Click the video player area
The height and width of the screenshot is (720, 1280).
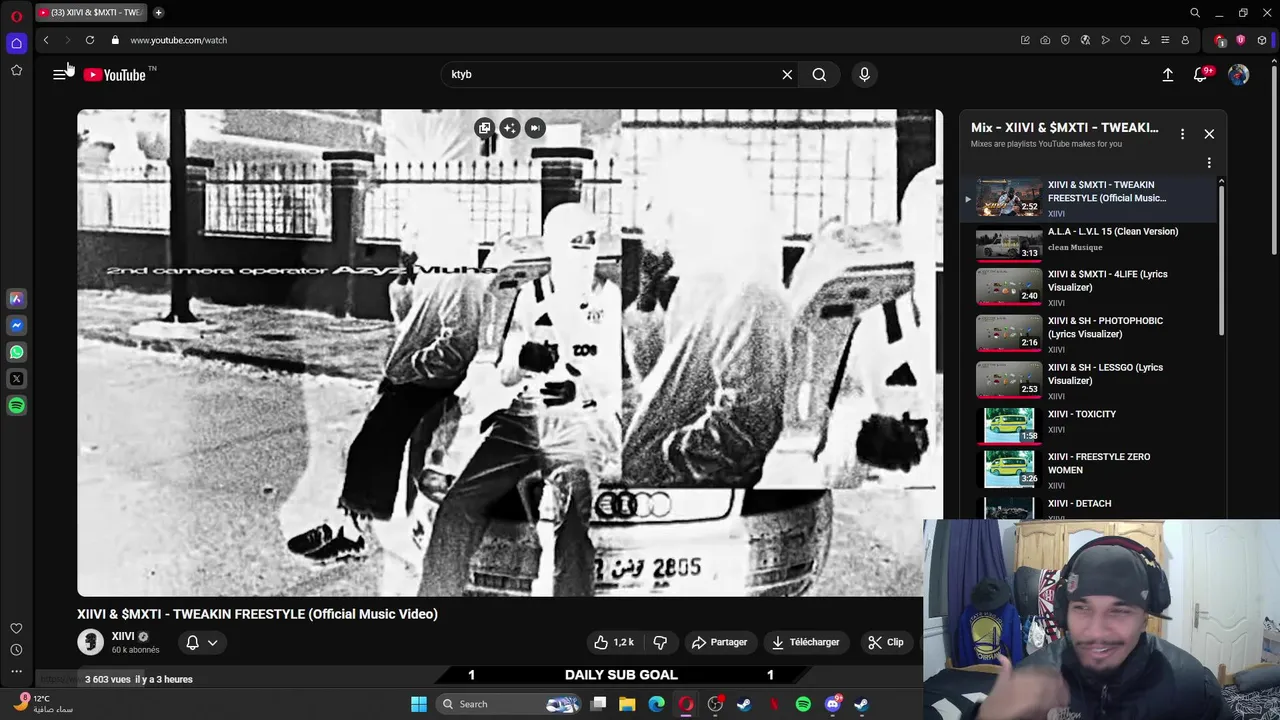coord(510,353)
